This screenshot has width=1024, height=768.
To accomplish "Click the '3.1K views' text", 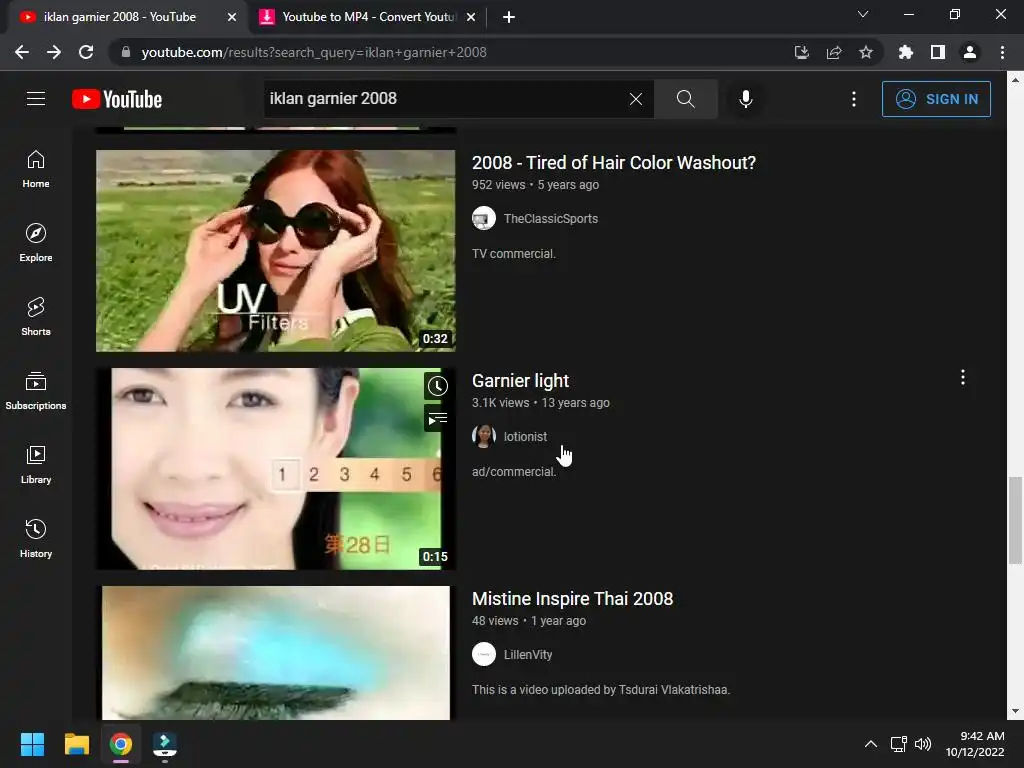I will (500, 403).
